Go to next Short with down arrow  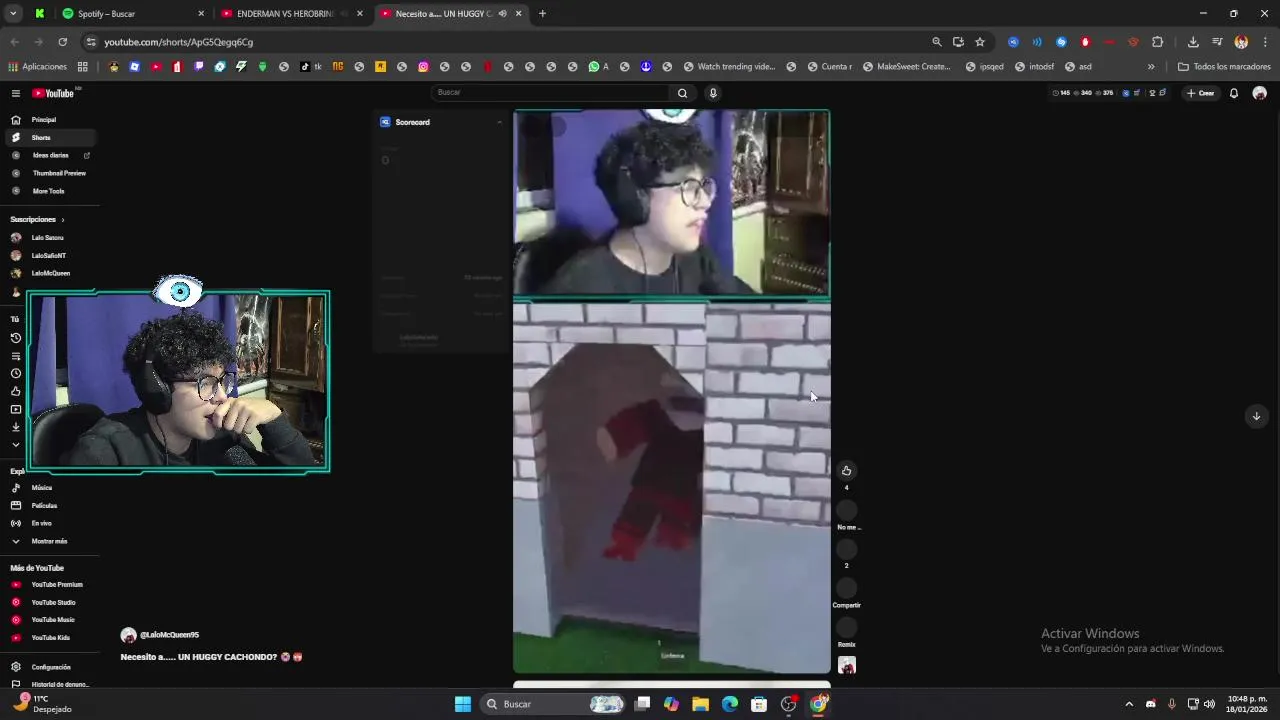tap(1257, 416)
